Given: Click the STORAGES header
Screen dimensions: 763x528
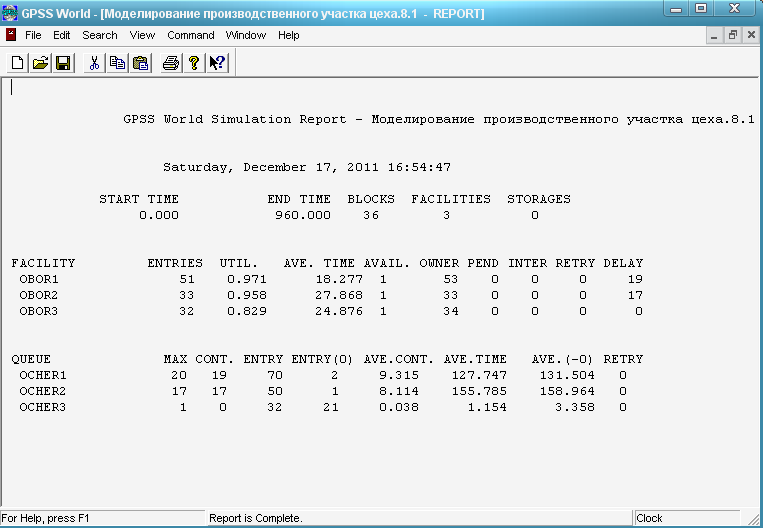Looking at the screenshot, I should tap(539, 199).
